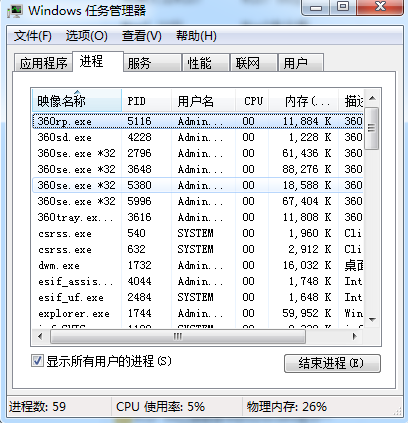The width and height of the screenshot is (408, 423).
Task: Select csrss.exe with PID 540
Action: [198, 233]
